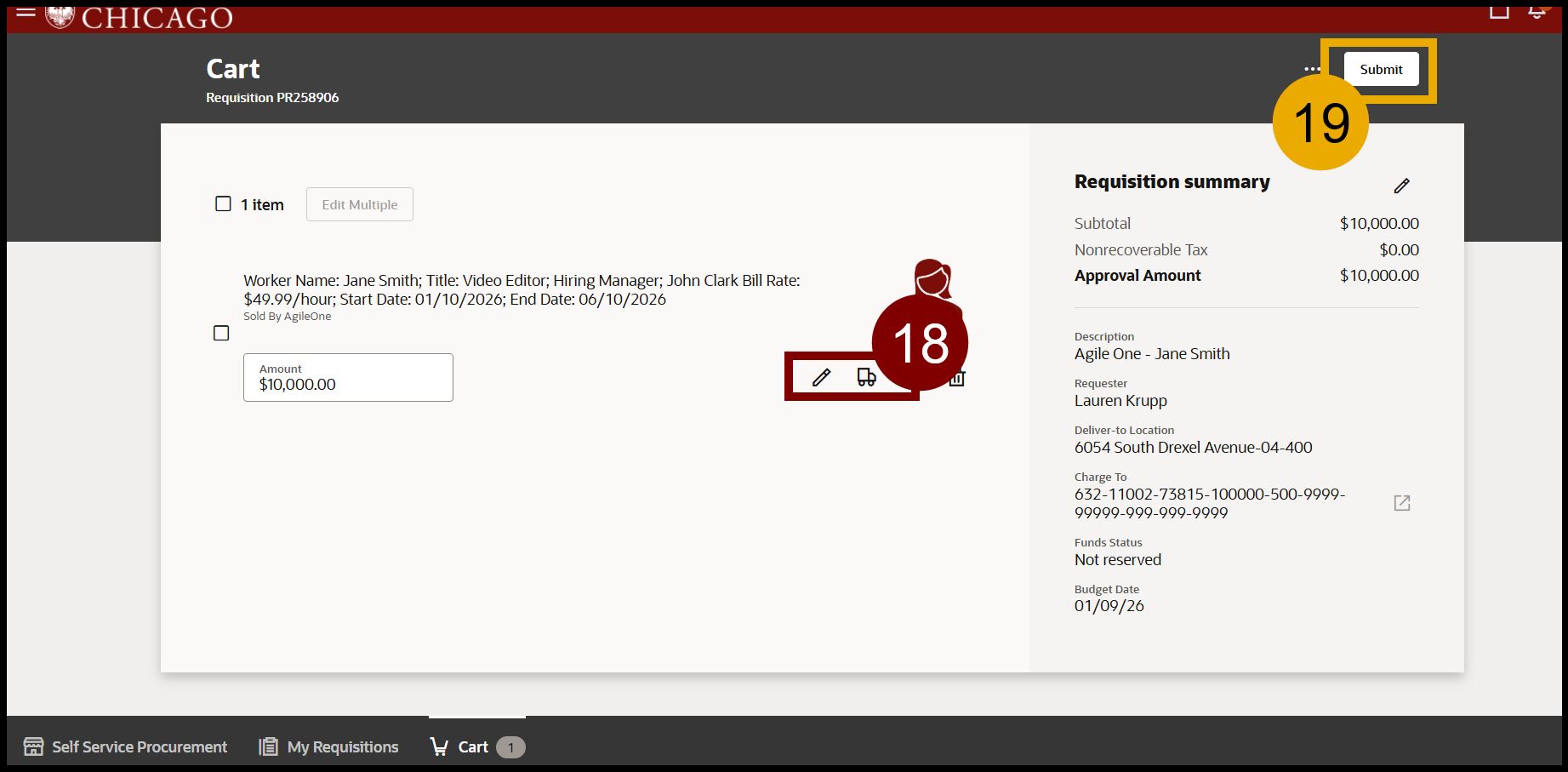Edit the line item using the pencil icon

pos(821,376)
